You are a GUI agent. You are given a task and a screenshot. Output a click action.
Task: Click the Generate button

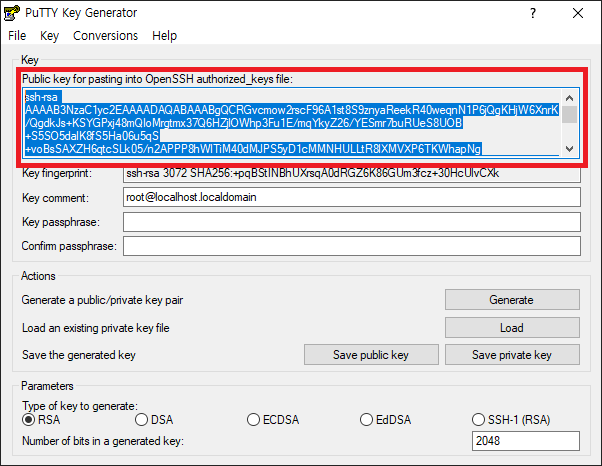tap(512, 299)
